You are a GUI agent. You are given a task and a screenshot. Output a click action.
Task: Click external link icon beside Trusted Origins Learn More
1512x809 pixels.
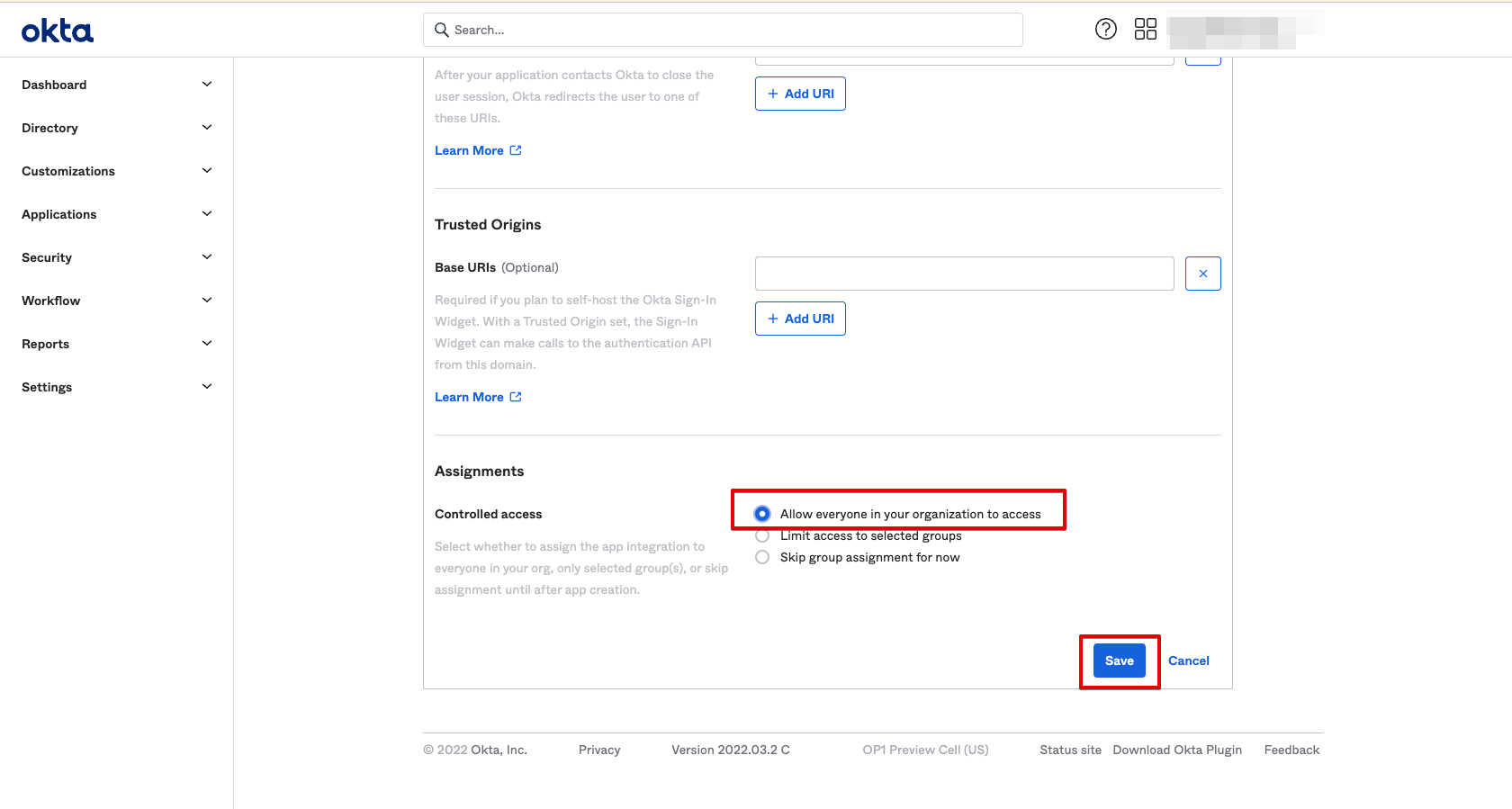pyautogui.click(x=516, y=397)
